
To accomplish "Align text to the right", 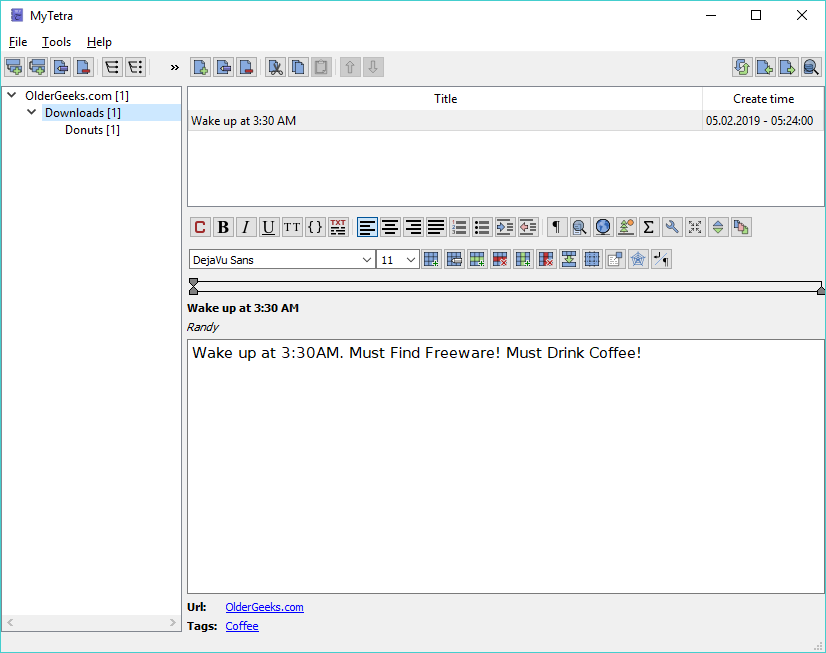I will pos(413,227).
